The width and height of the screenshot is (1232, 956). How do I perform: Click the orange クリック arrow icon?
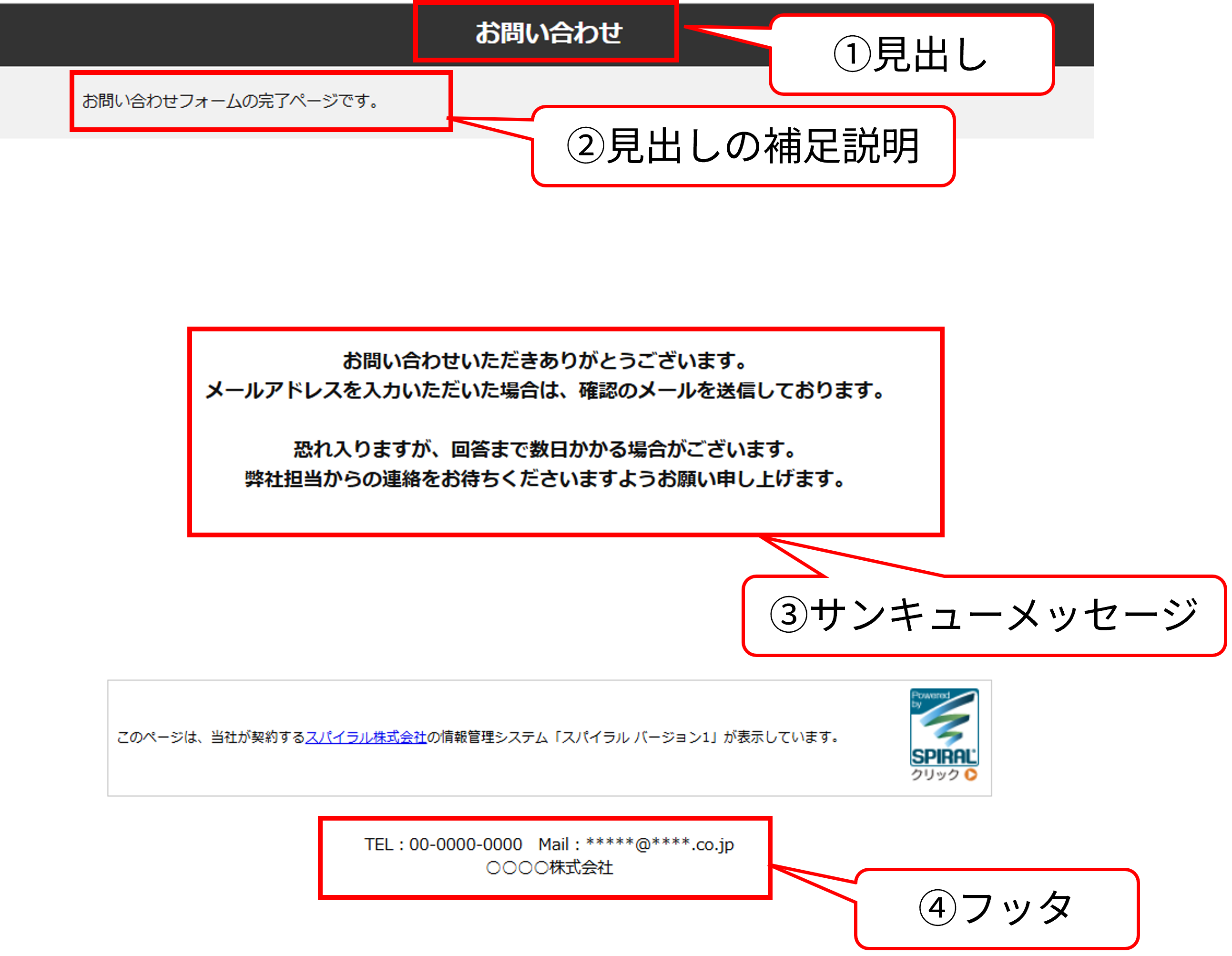[x=971, y=774]
